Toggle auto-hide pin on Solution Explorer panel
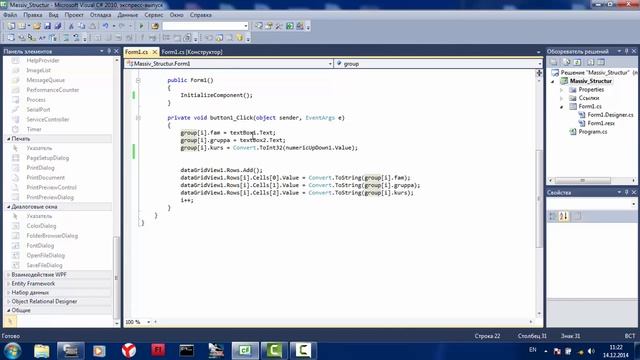This screenshot has height=360, width=640. (627, 51)
